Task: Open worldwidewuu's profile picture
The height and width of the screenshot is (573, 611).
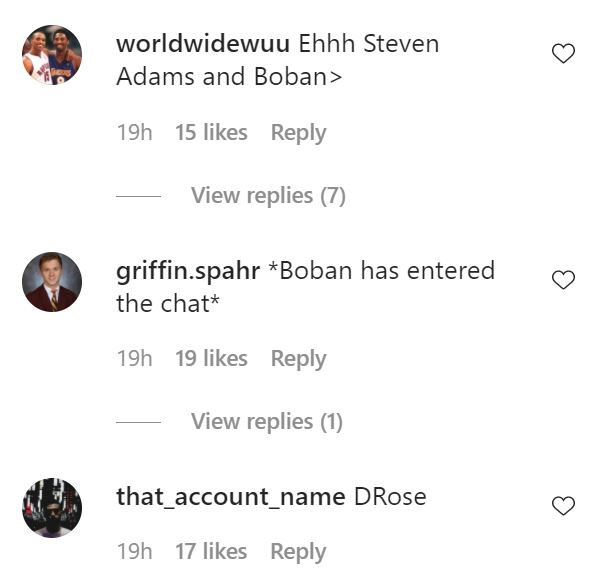Action: (x=52, y=55)
